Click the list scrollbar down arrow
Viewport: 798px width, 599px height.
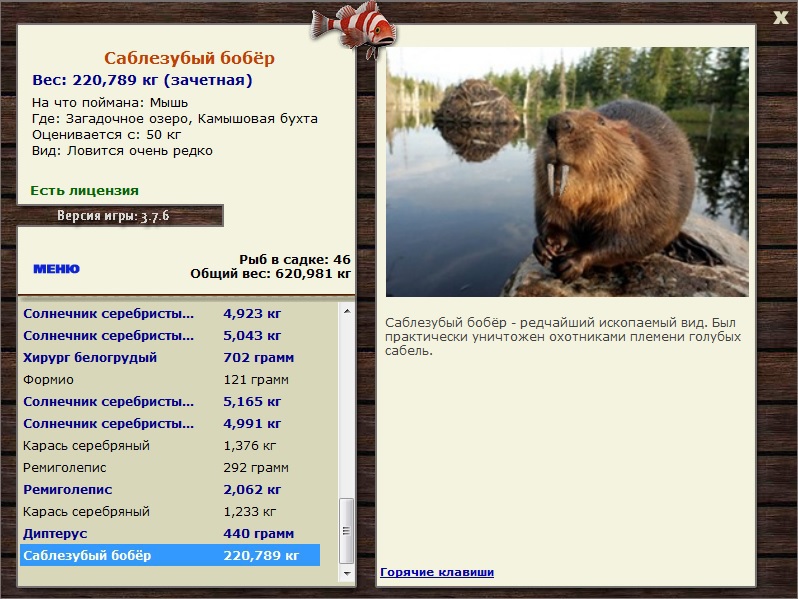[347, 573]
